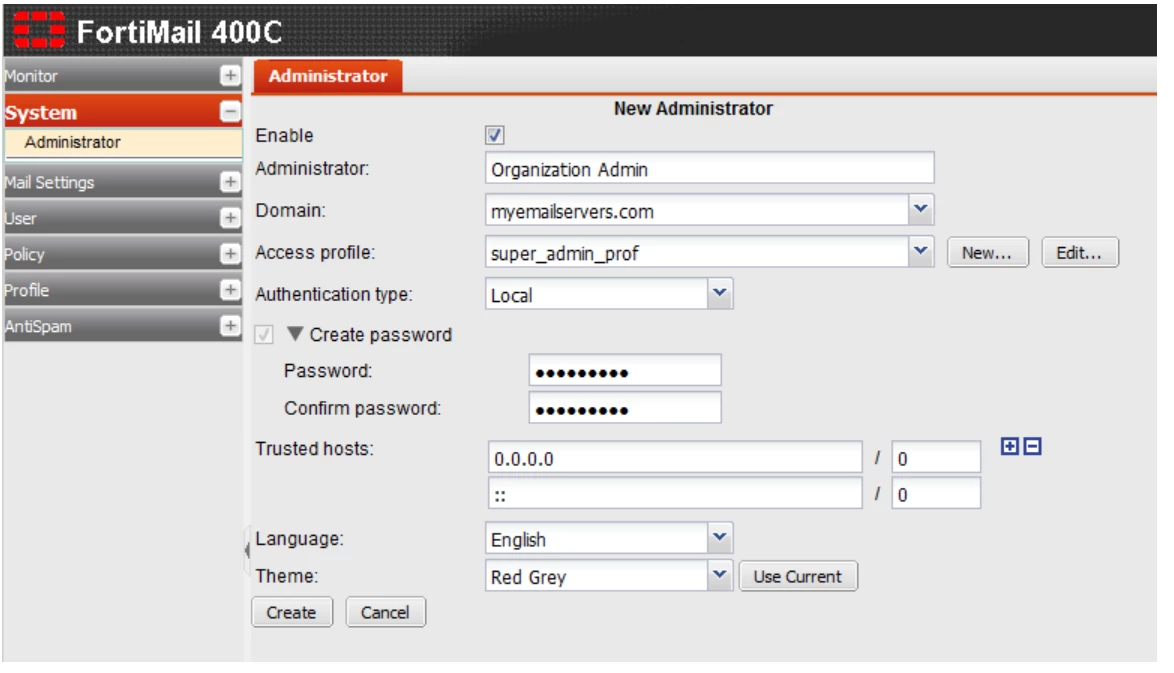
Task: Add a trusted host row
Action: click(1010, 447)
